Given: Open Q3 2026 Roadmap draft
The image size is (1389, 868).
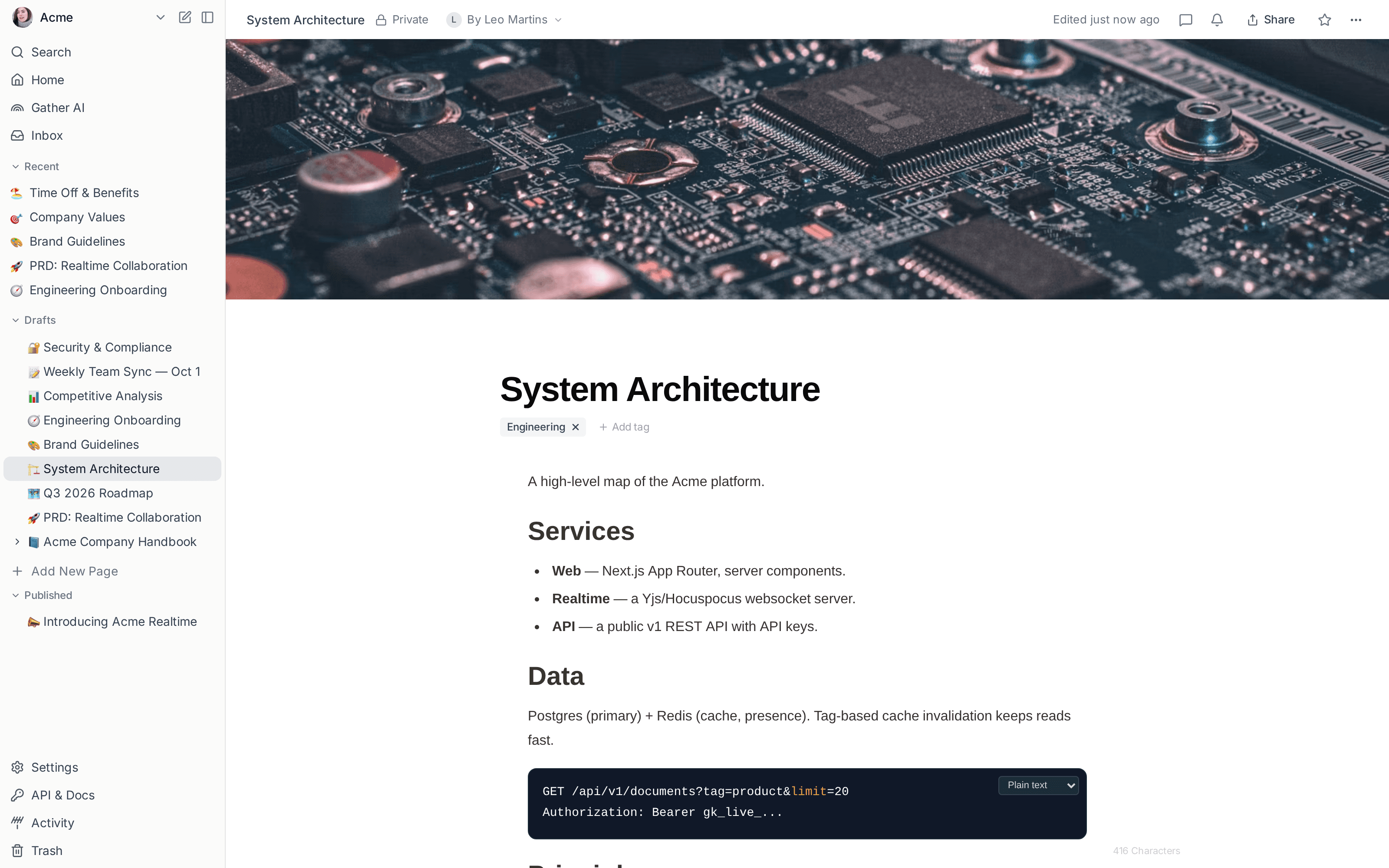Looking at the screenshot, I should click(112, 493).
